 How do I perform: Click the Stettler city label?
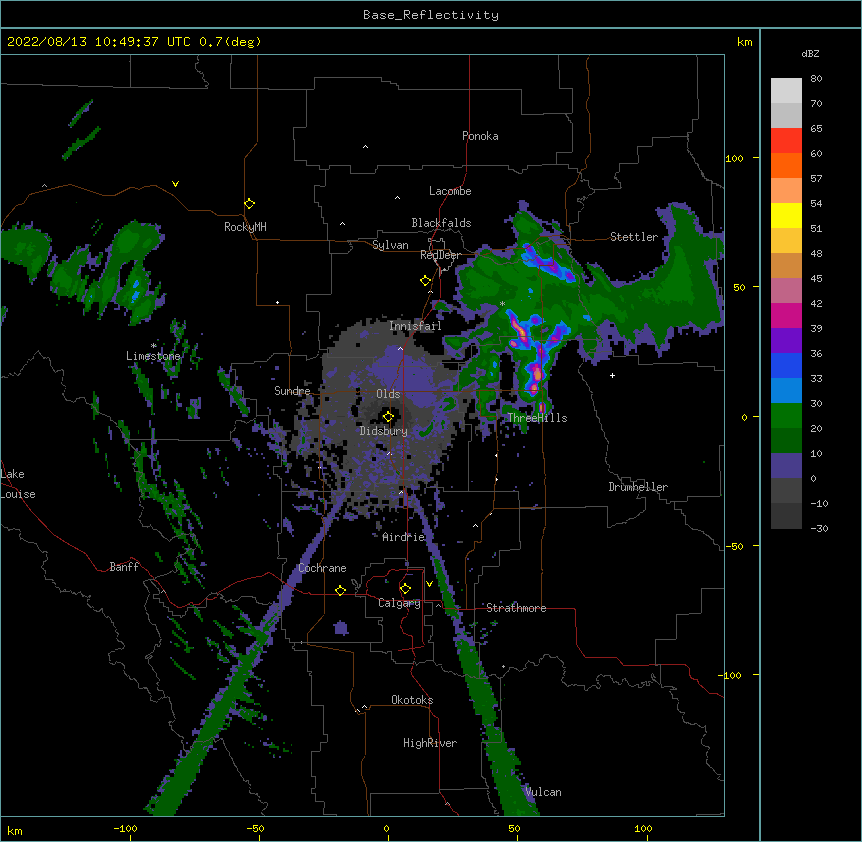click(x=634, y=237)
